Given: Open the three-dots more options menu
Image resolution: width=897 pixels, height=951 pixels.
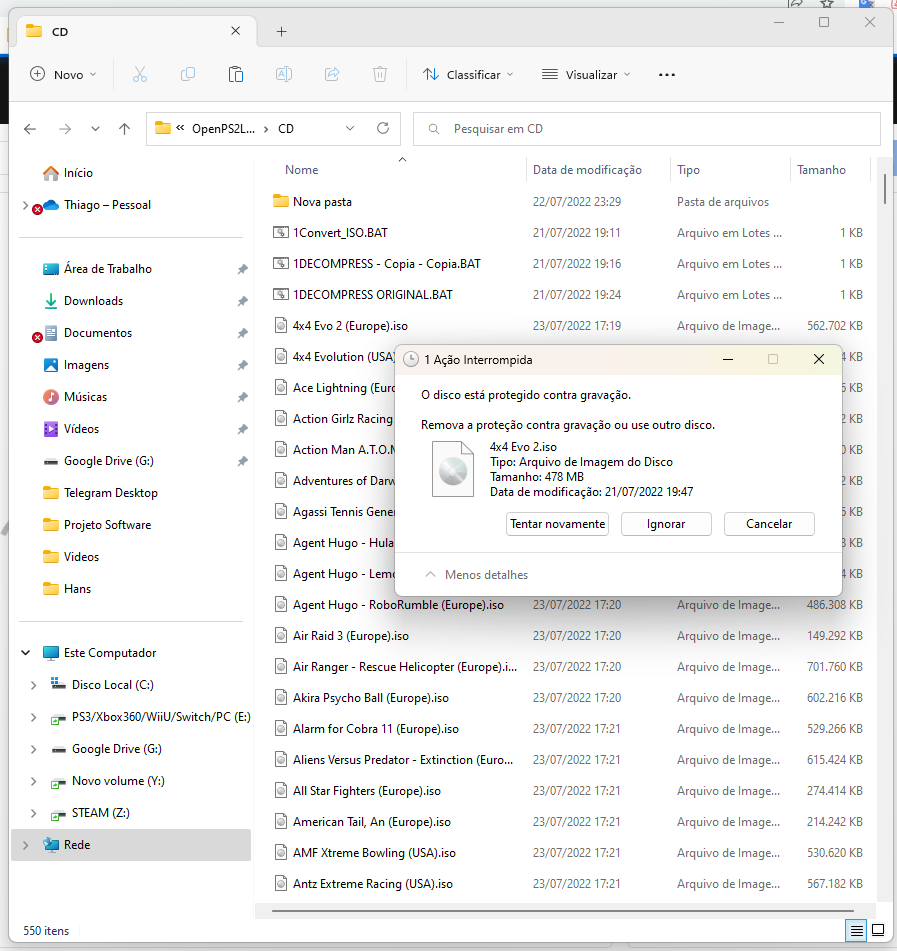Looking at the screenshot, I should (667, 75).
